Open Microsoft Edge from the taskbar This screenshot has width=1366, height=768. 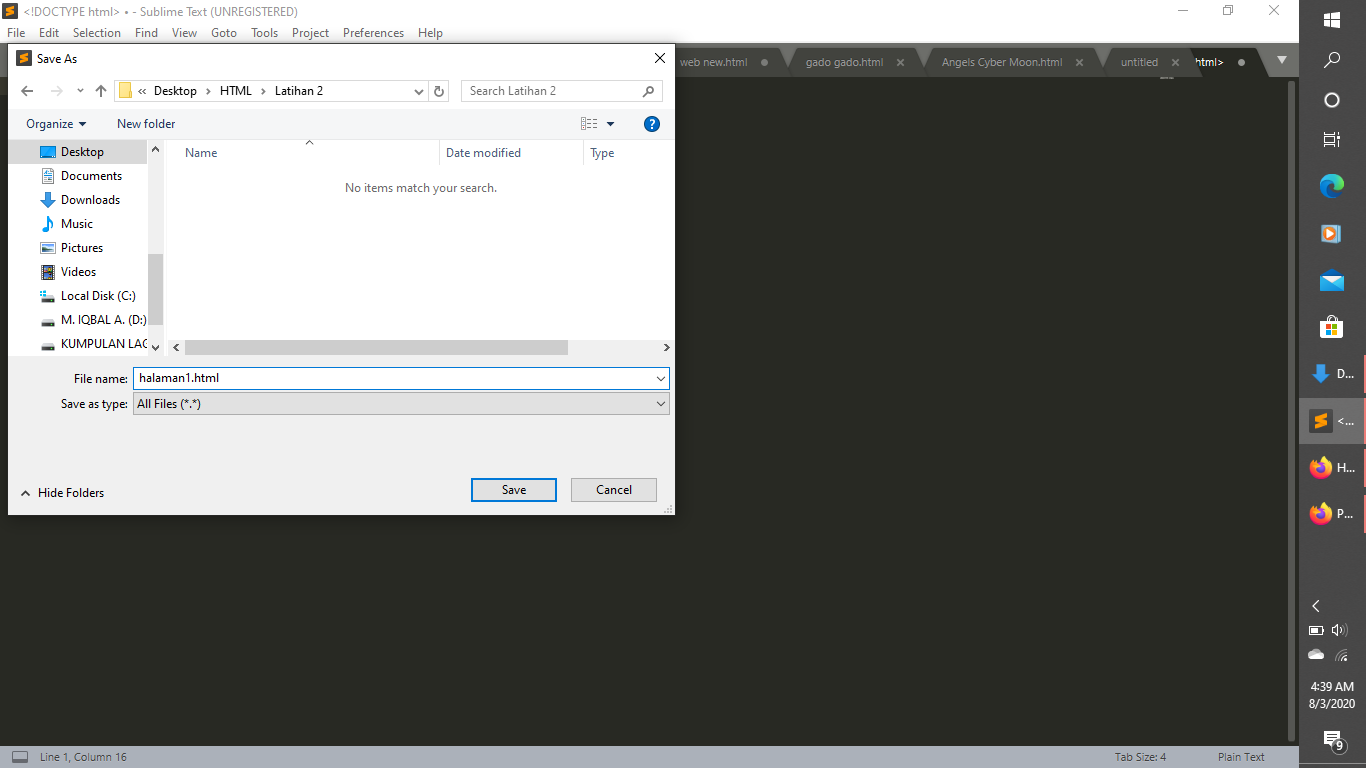click(x=1331, y=187)
